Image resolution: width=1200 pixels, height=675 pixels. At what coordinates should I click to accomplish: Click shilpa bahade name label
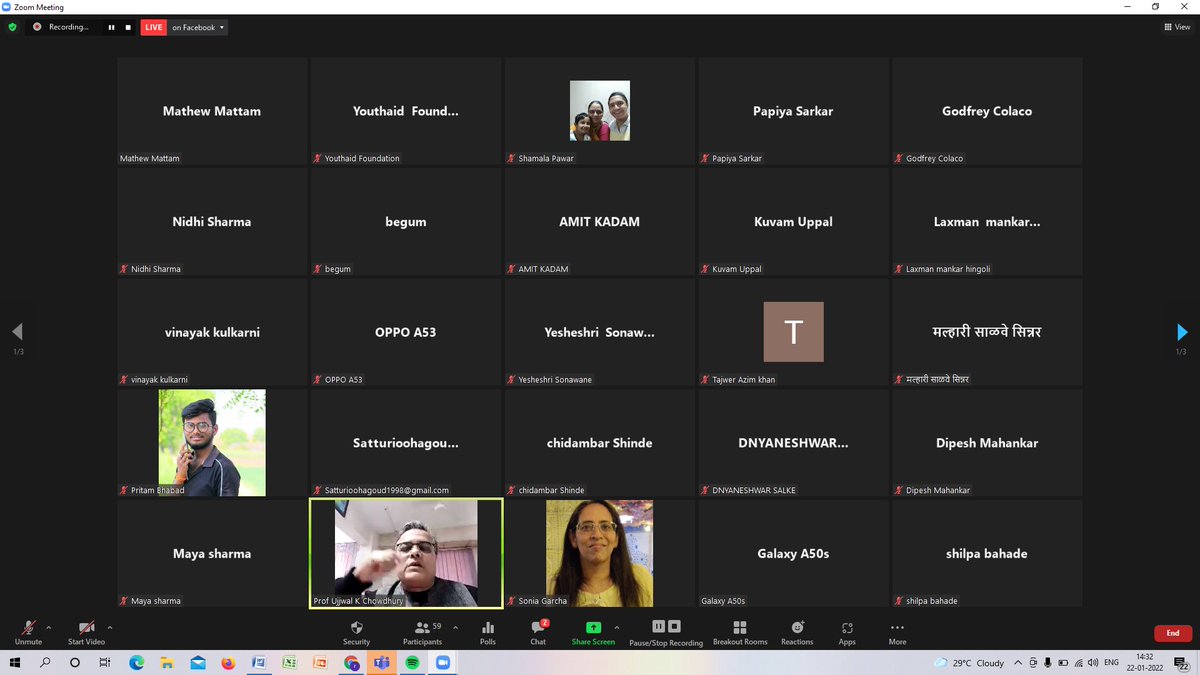(x=932, y=601)
